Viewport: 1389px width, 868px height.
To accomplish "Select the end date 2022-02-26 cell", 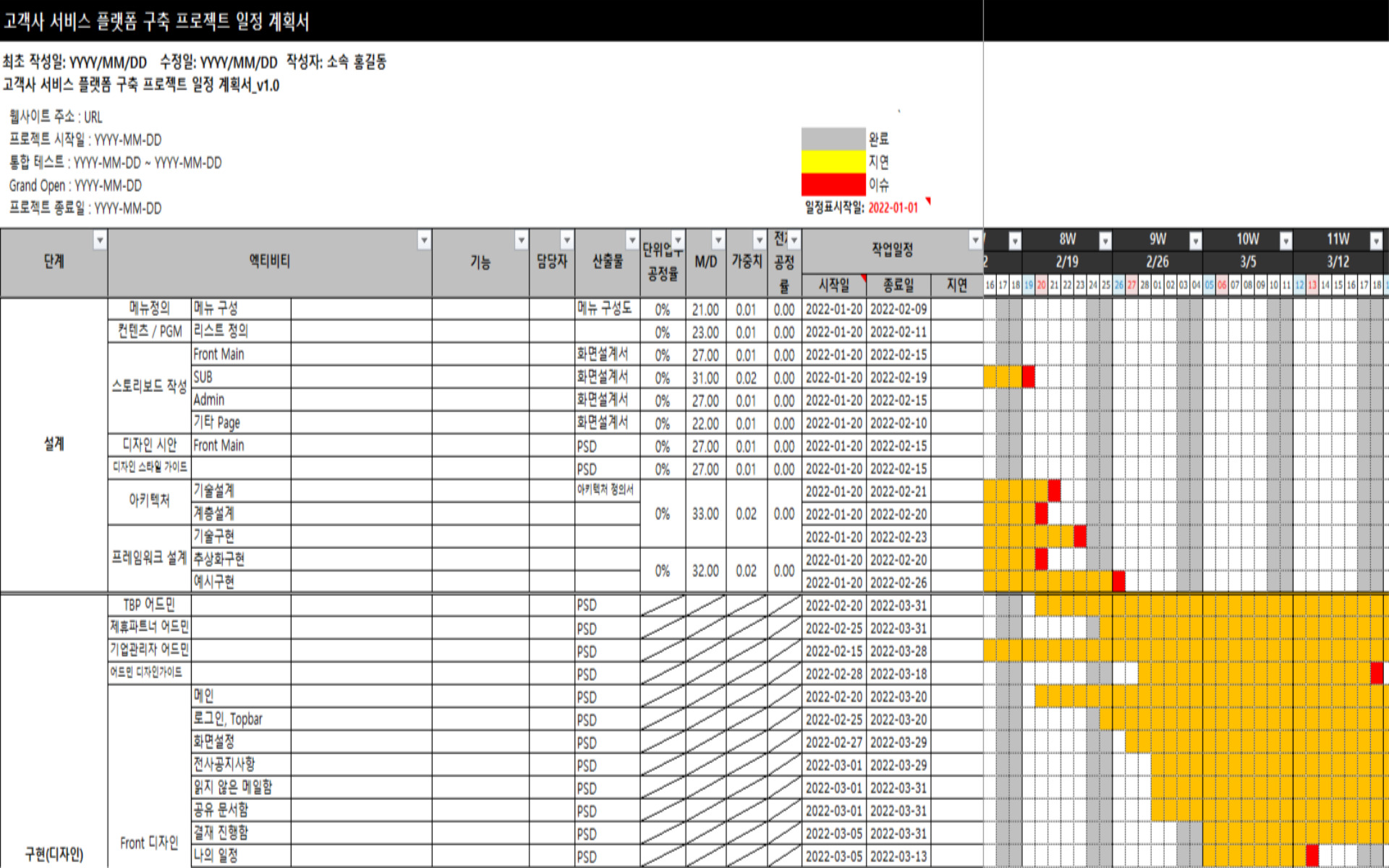I will 898,582.
